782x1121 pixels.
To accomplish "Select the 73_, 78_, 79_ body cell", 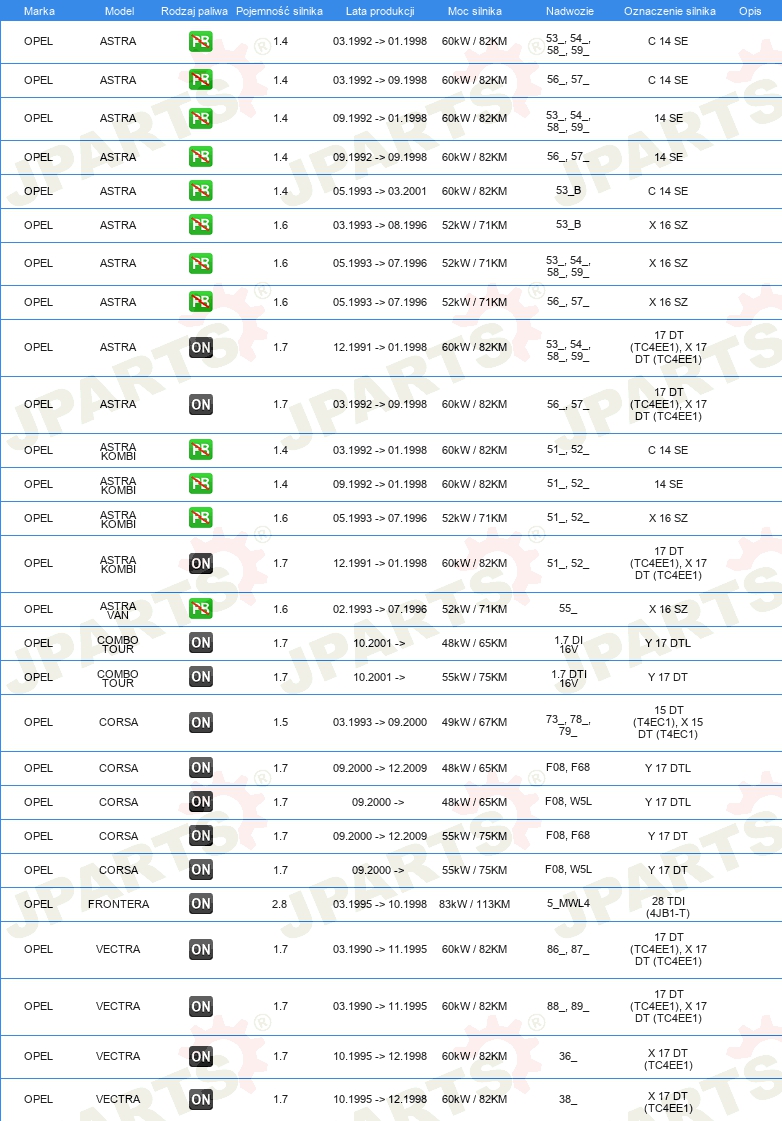I will (568, 725).
